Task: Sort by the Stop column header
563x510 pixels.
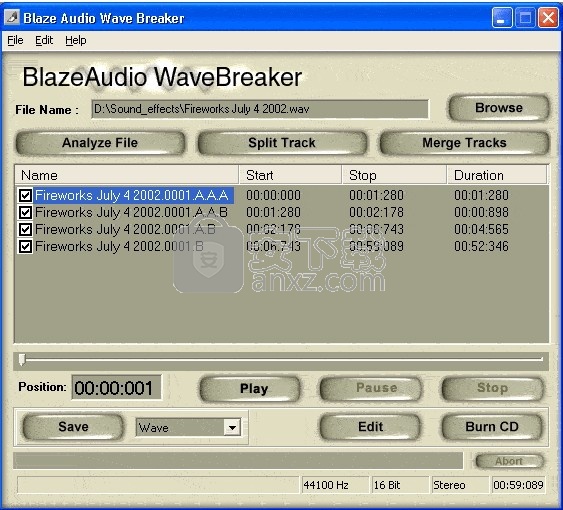Action: point(394,175)
